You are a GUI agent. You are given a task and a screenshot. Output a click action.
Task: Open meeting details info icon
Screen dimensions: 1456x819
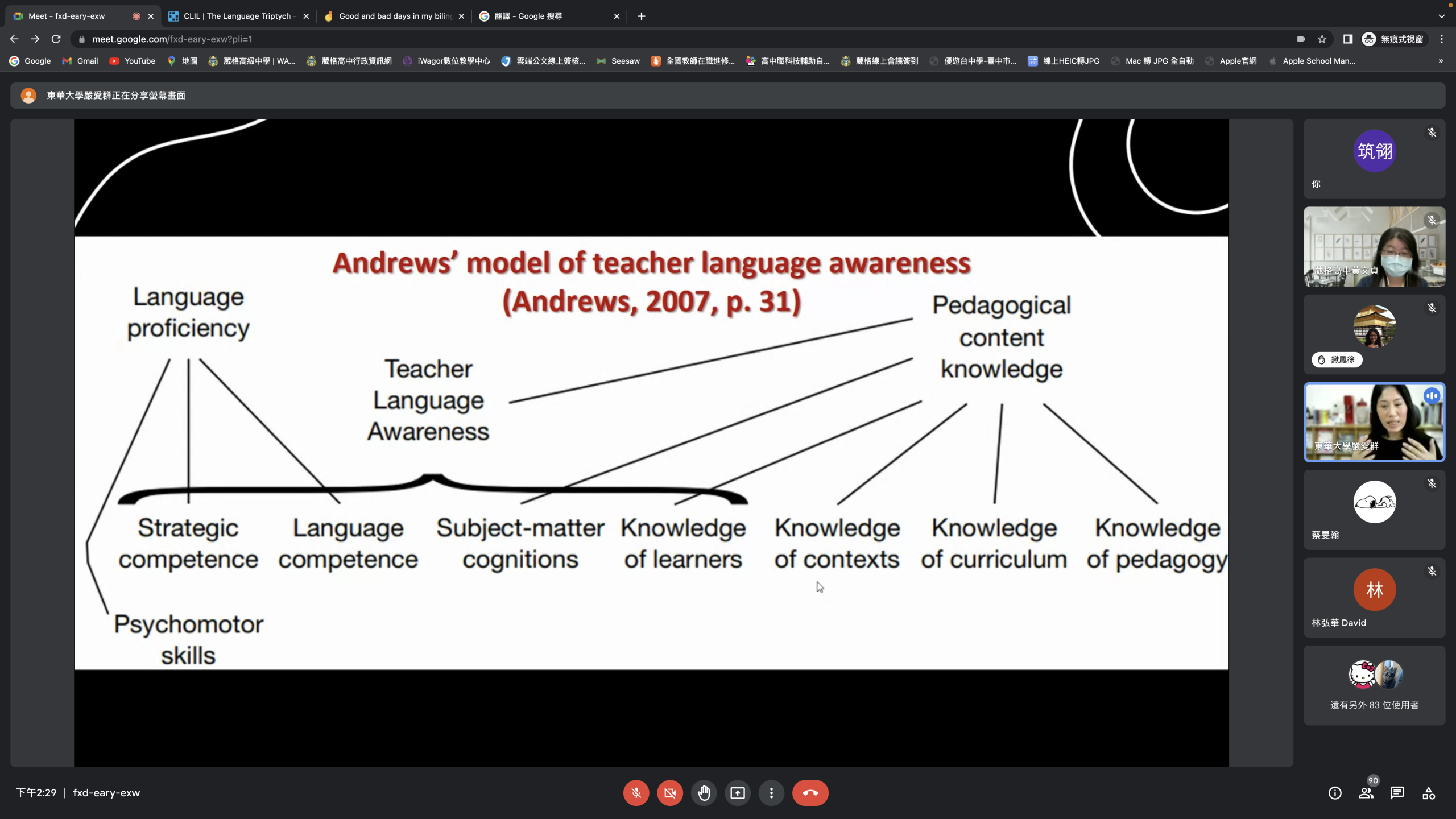pos(1335,793)
